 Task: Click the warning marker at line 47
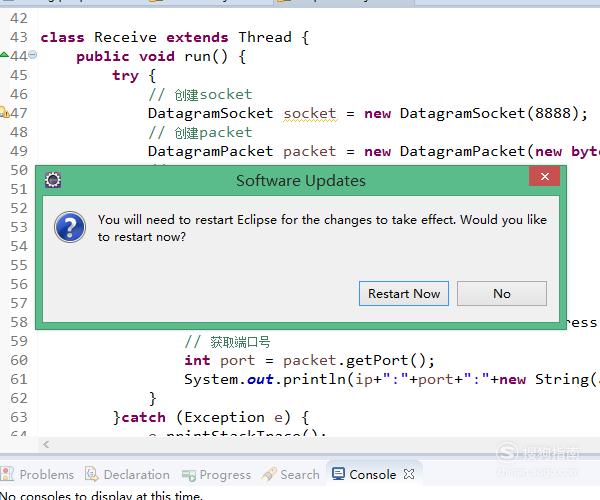pyautogui.click(x=4, y=112)
